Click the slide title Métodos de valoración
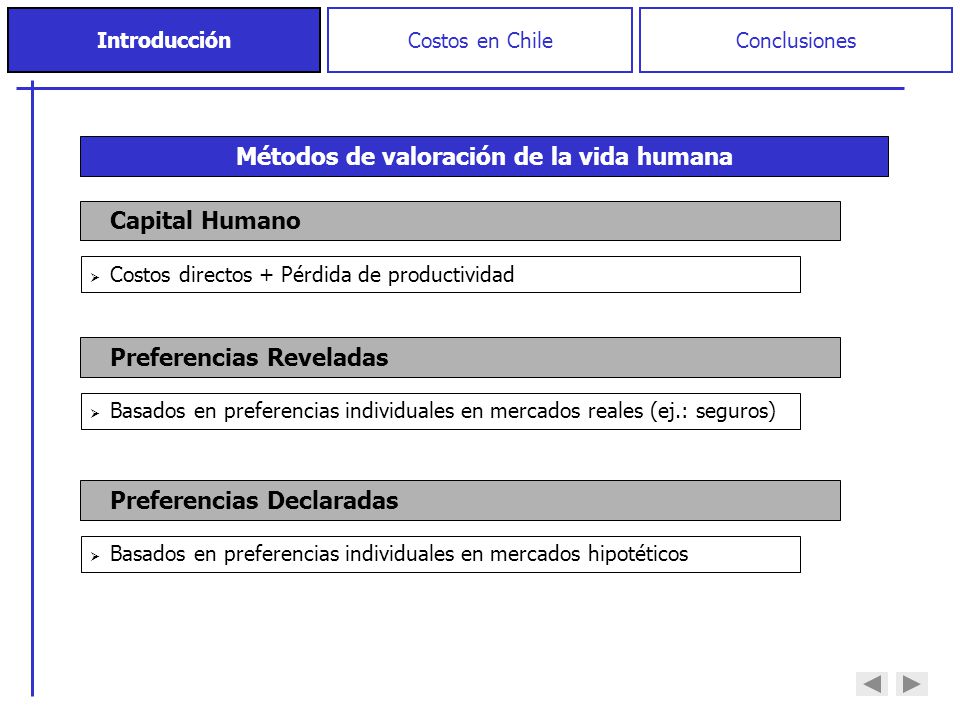The height and width of the screenshot is (720, 960). click(484, 157)
